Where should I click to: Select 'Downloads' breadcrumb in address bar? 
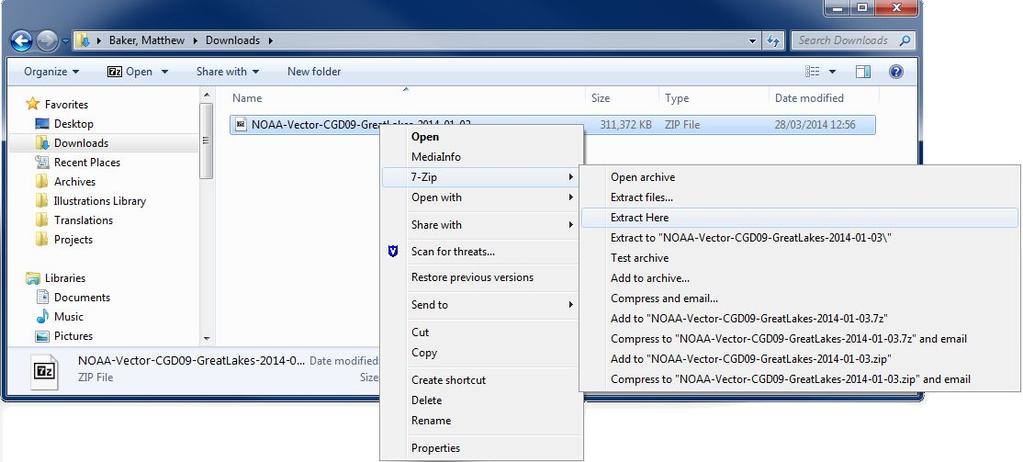[232, 40]
